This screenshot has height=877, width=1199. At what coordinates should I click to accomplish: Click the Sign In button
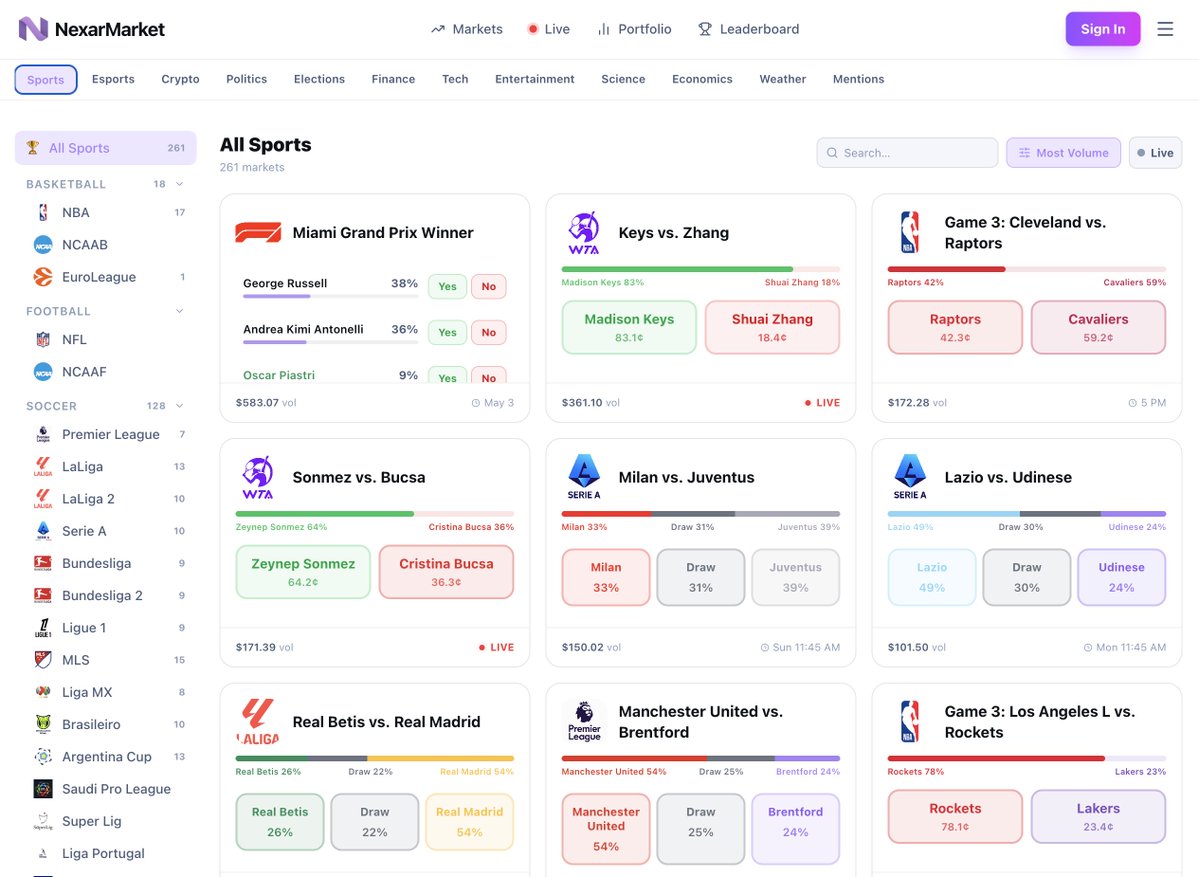tap(1103, 29)
